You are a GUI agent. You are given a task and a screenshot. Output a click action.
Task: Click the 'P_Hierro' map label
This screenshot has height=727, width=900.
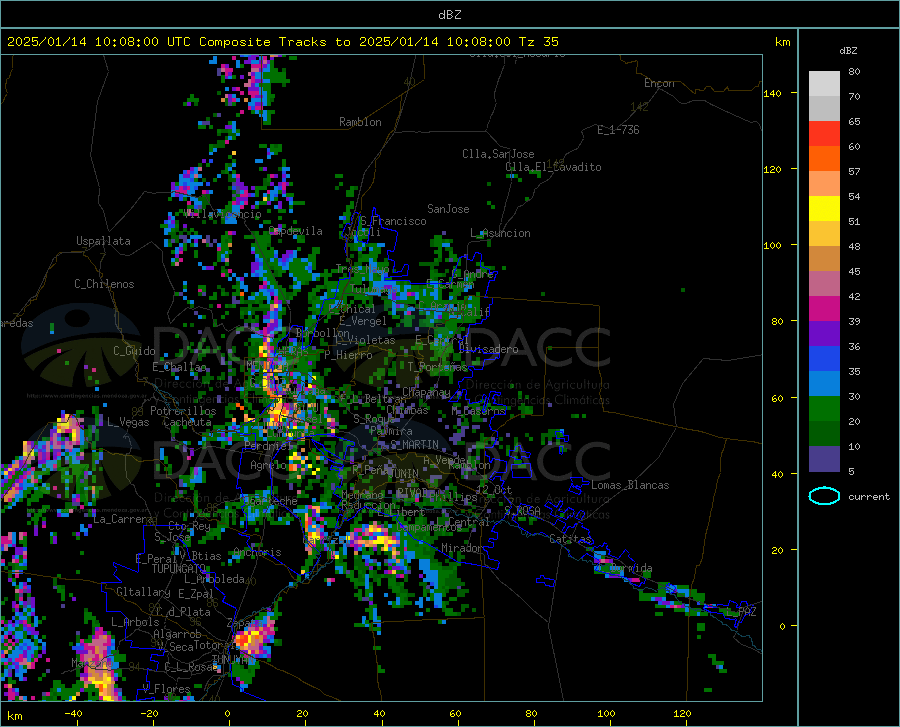click(x=348, y=355)
